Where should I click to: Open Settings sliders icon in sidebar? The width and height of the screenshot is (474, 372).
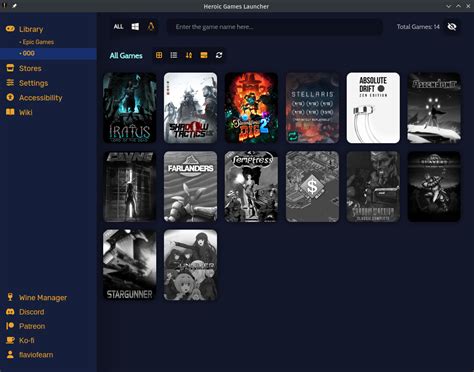coord(10,83)
